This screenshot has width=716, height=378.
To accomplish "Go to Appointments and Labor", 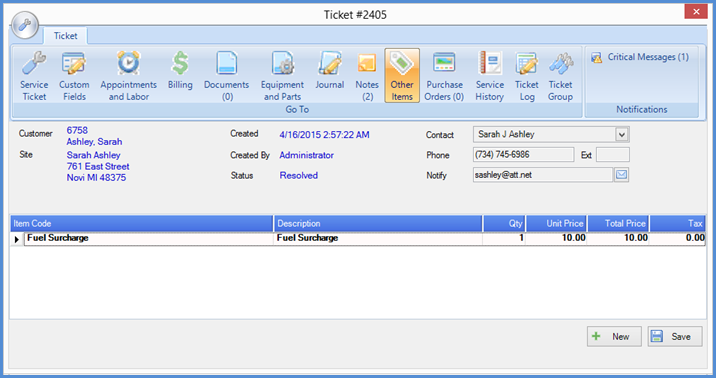I will 128,76.
